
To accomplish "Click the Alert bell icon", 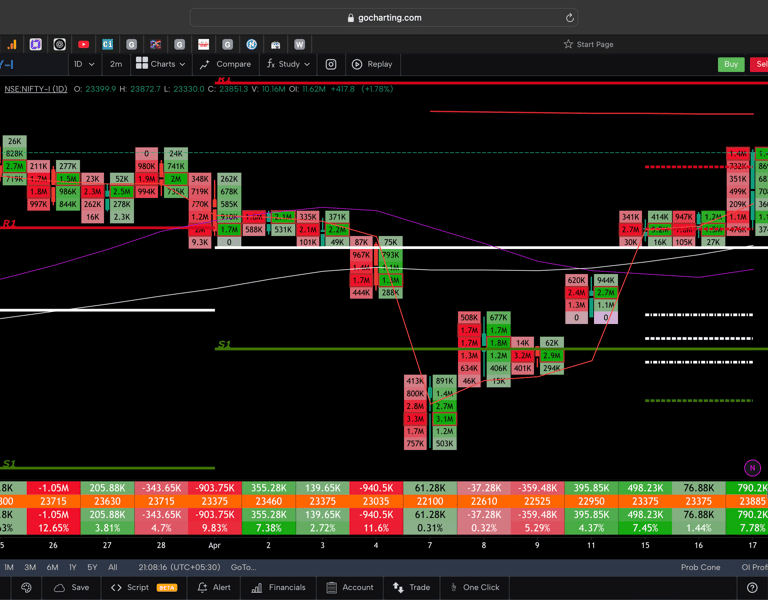I will (x=202, y=588).
